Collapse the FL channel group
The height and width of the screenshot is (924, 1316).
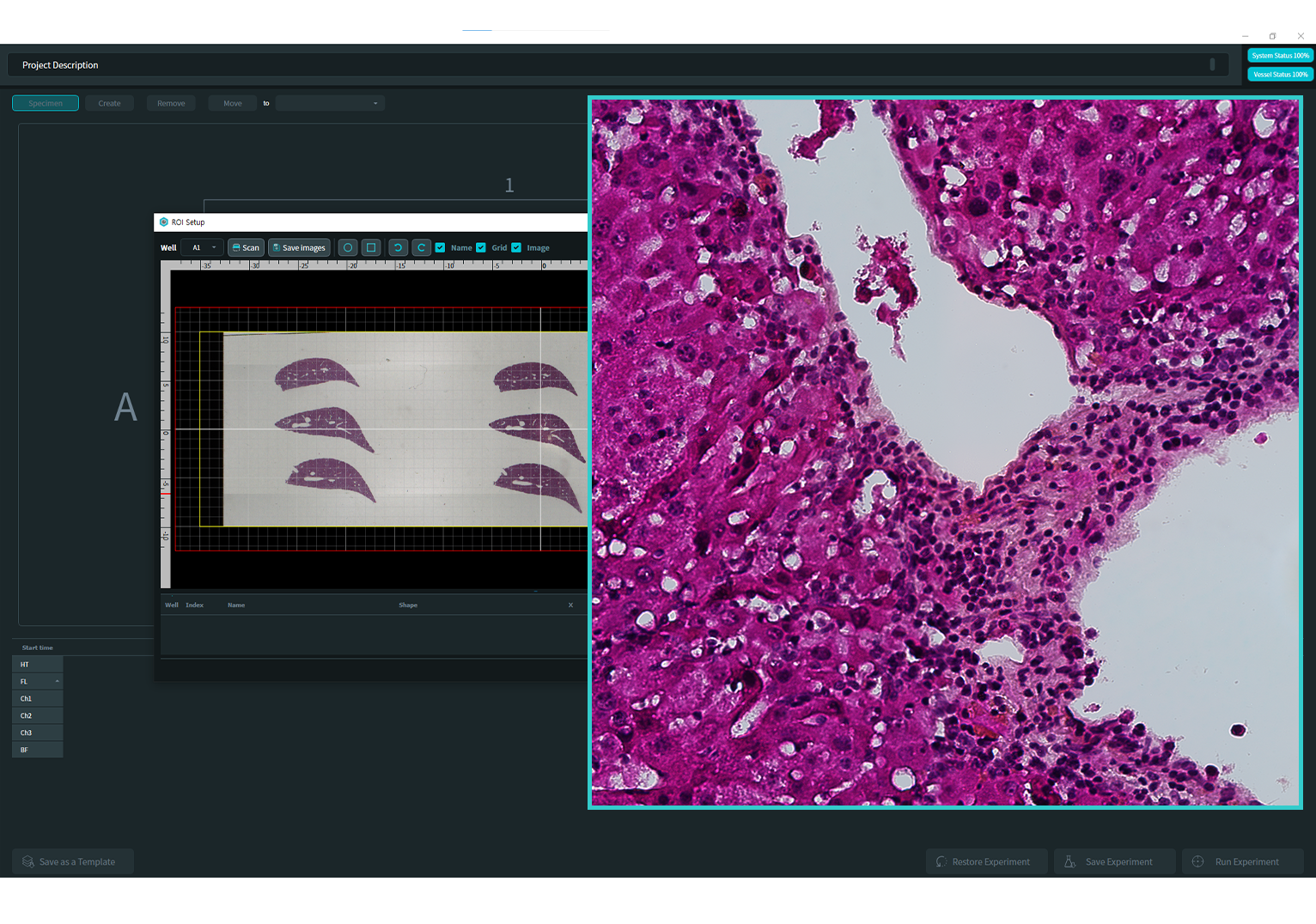tap(58, 681)
